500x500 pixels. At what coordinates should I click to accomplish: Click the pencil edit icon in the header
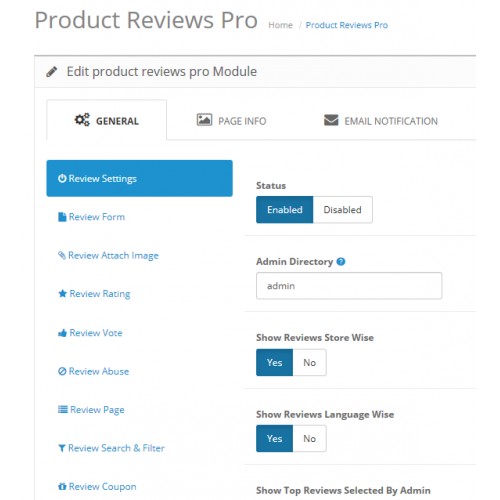[51, 72]
